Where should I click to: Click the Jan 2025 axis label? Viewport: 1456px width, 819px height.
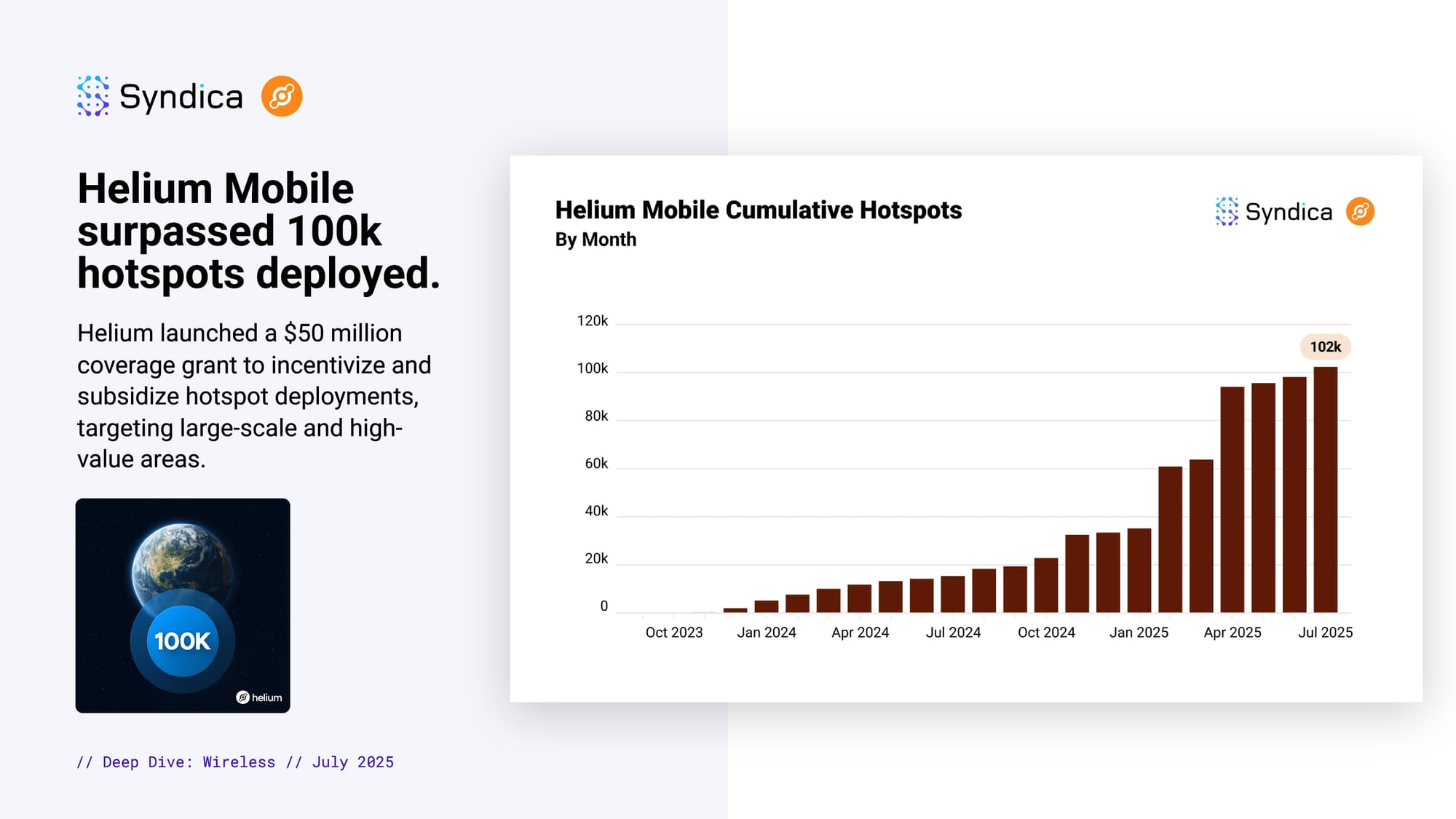point(1139,633)
